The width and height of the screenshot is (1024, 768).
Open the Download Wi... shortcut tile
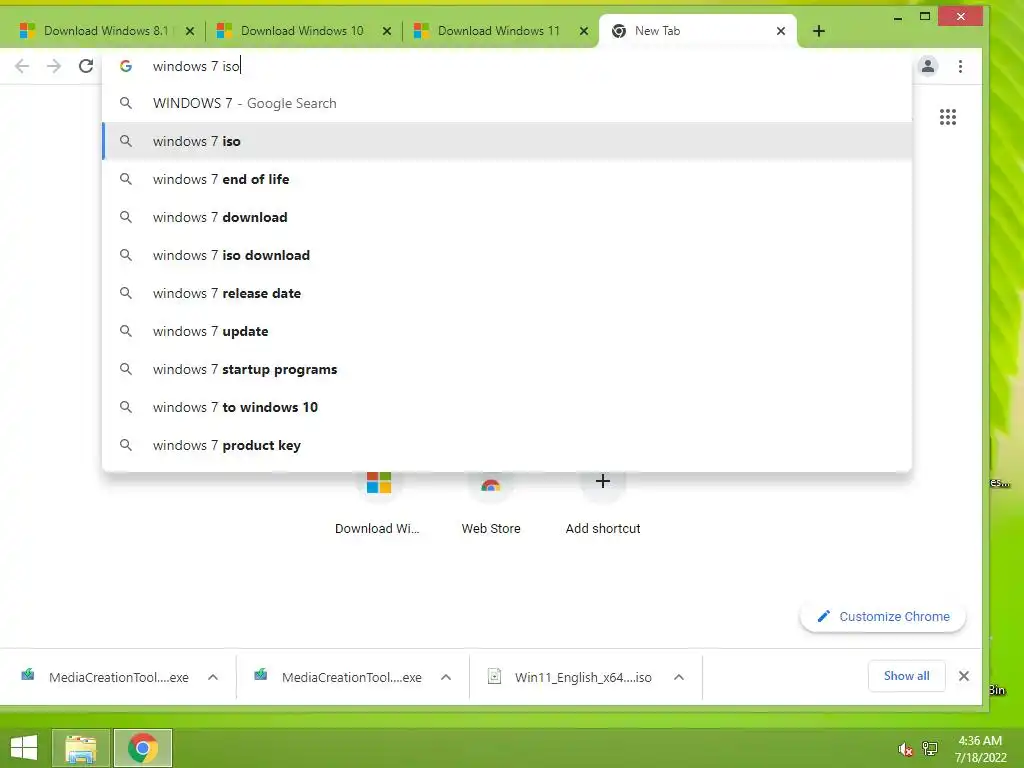coord(378,503)
